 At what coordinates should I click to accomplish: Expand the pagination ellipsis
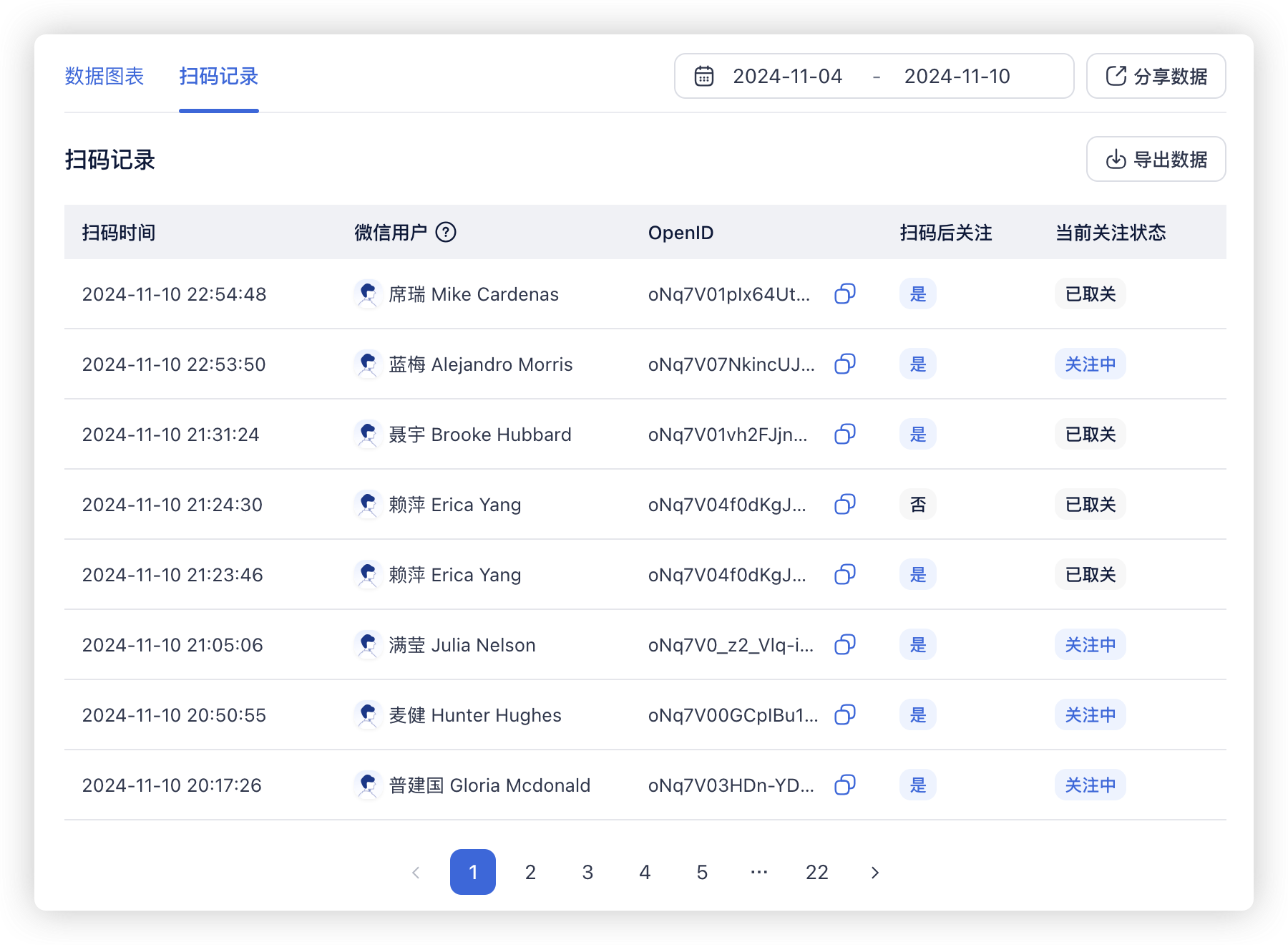759,872
